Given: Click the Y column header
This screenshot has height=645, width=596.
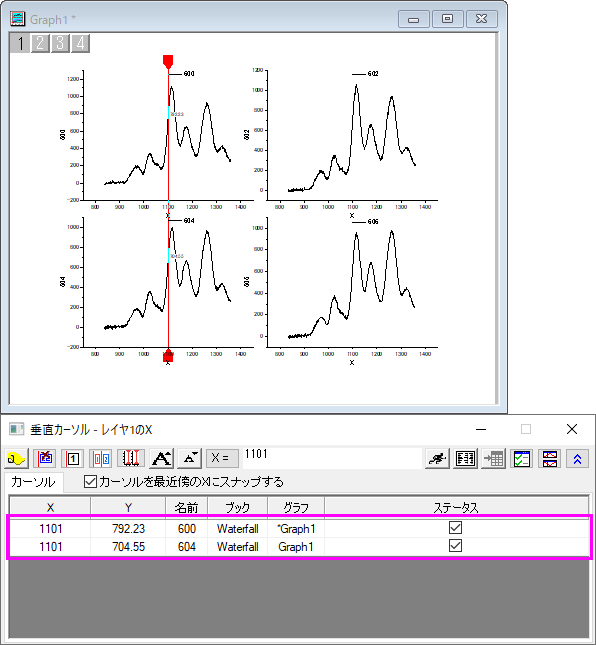Looking at the screenshot, I should 128,508.
